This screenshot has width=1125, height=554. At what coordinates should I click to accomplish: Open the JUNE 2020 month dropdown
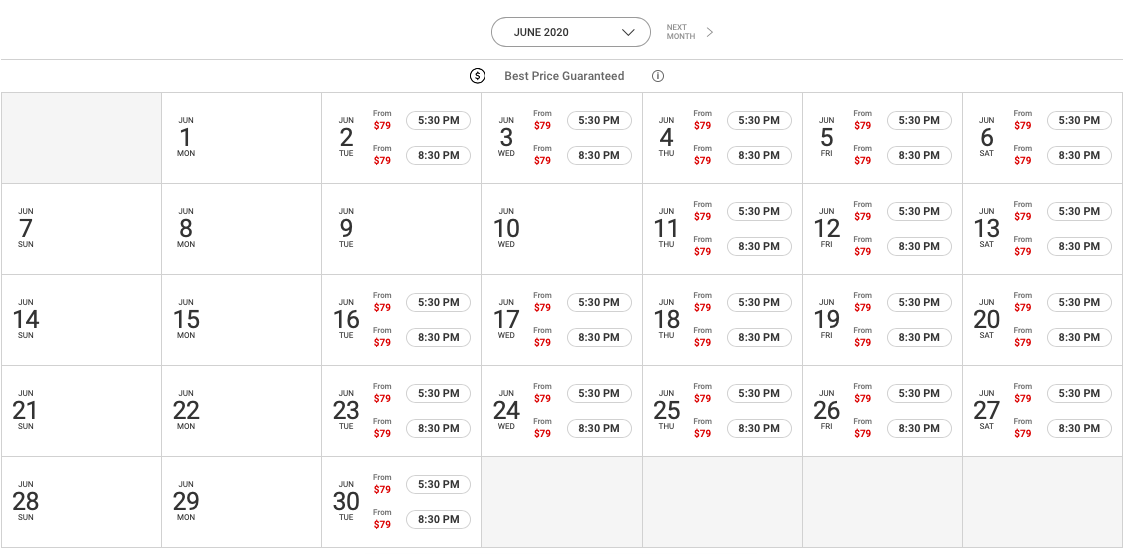[570, 32]
